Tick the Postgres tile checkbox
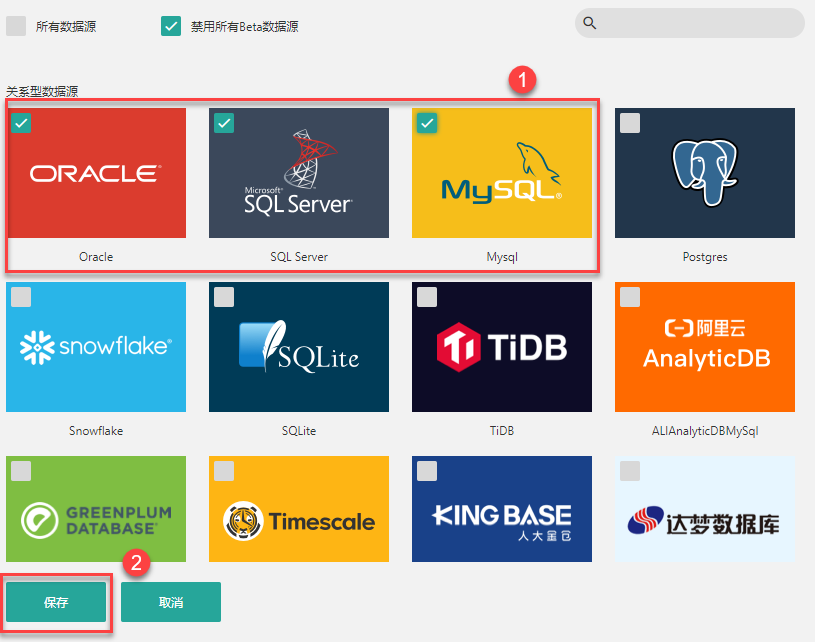 tap(630, 123)
